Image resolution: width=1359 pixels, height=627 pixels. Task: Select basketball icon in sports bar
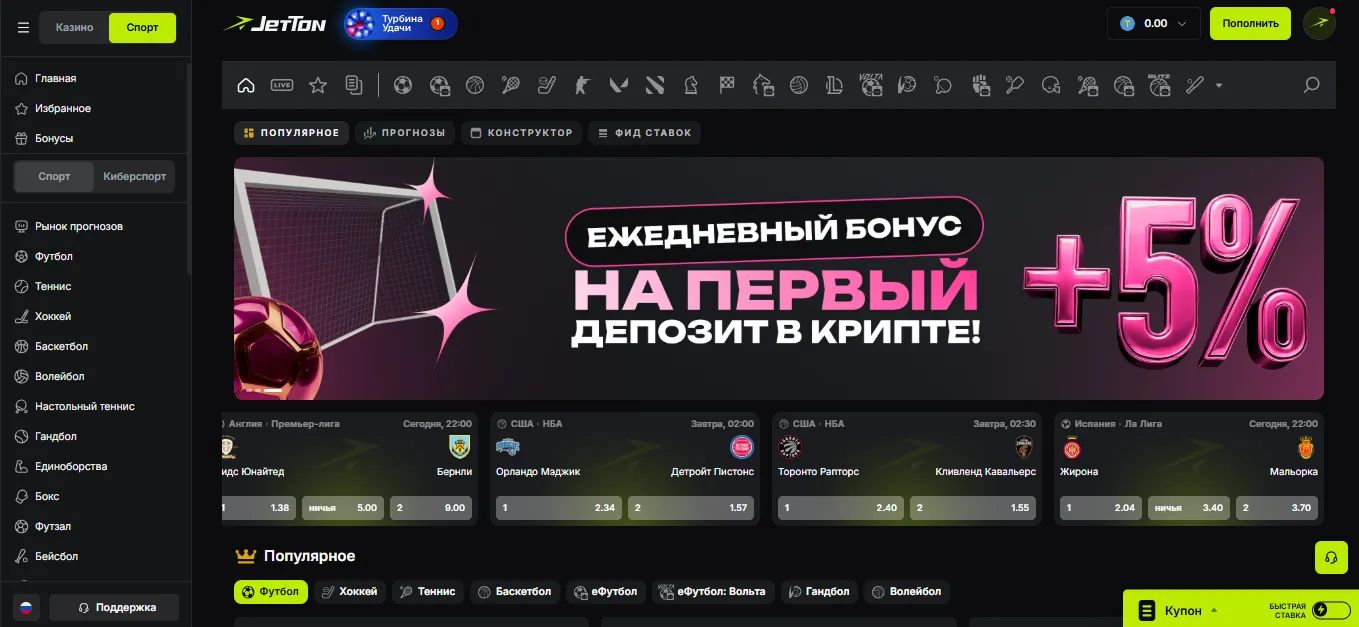pyautogui.click(x=475, y=85)
